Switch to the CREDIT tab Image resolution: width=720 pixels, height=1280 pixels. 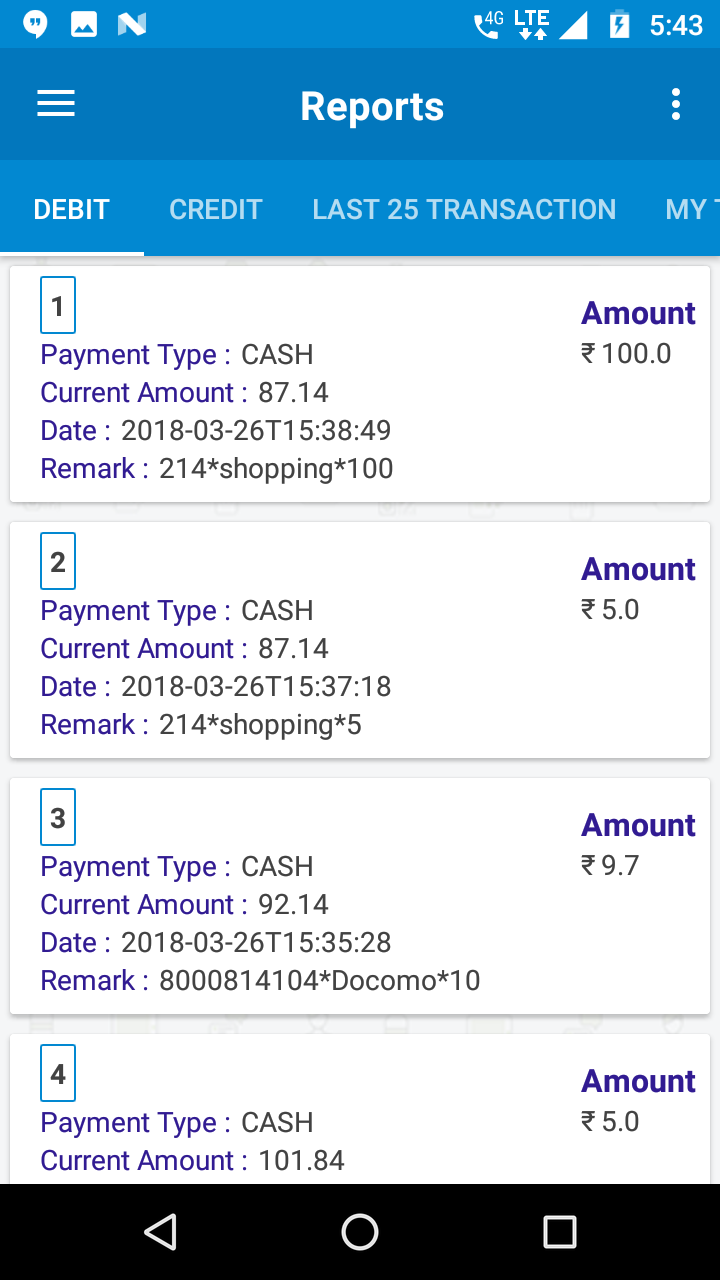(216, 209)
